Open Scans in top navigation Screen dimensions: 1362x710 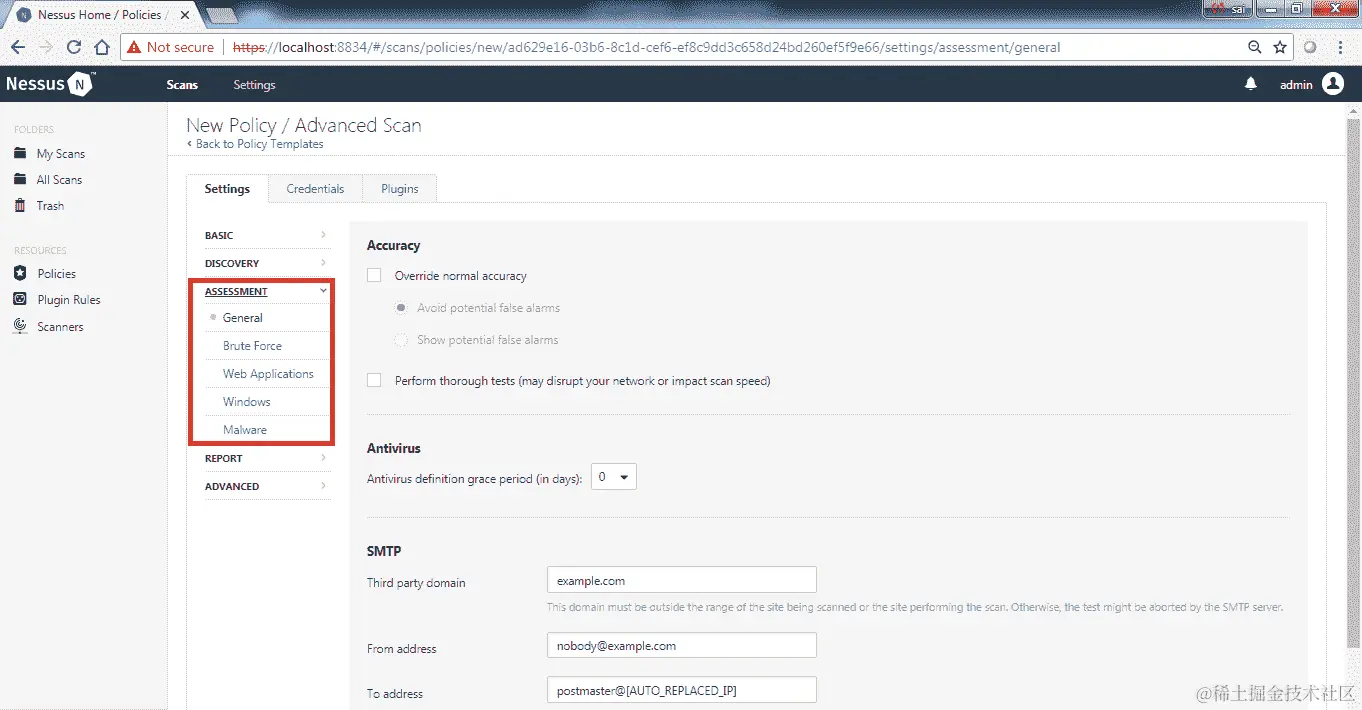click(x=182, y=85)
